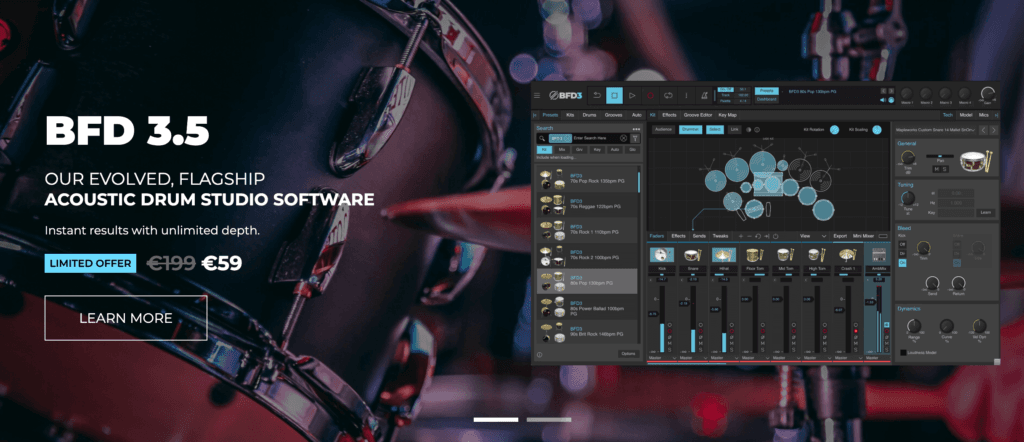This screenshot has width=1024, height=442.
Task: Click the undo arrow icon in BFD3
Action: coord(596,96)
